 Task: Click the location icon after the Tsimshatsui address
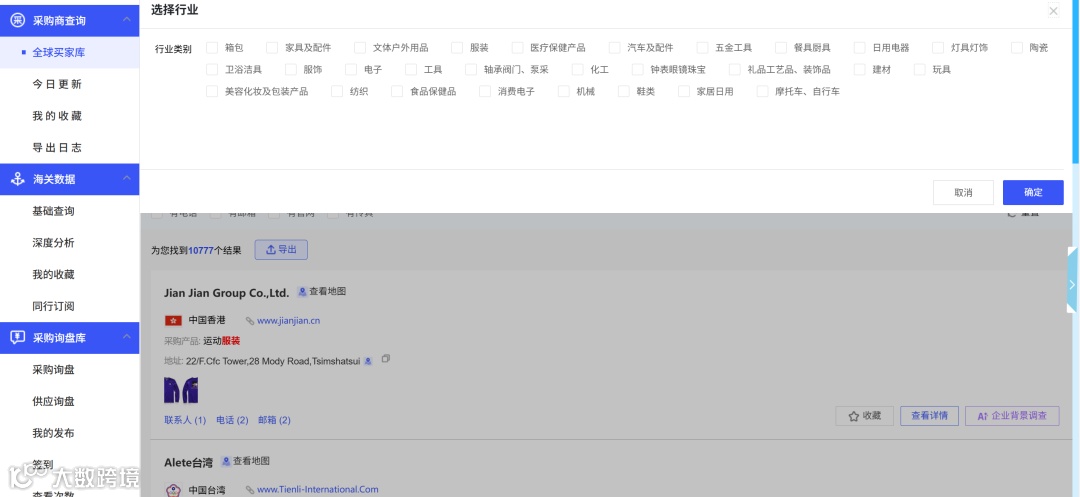click(x=368, y=361)
